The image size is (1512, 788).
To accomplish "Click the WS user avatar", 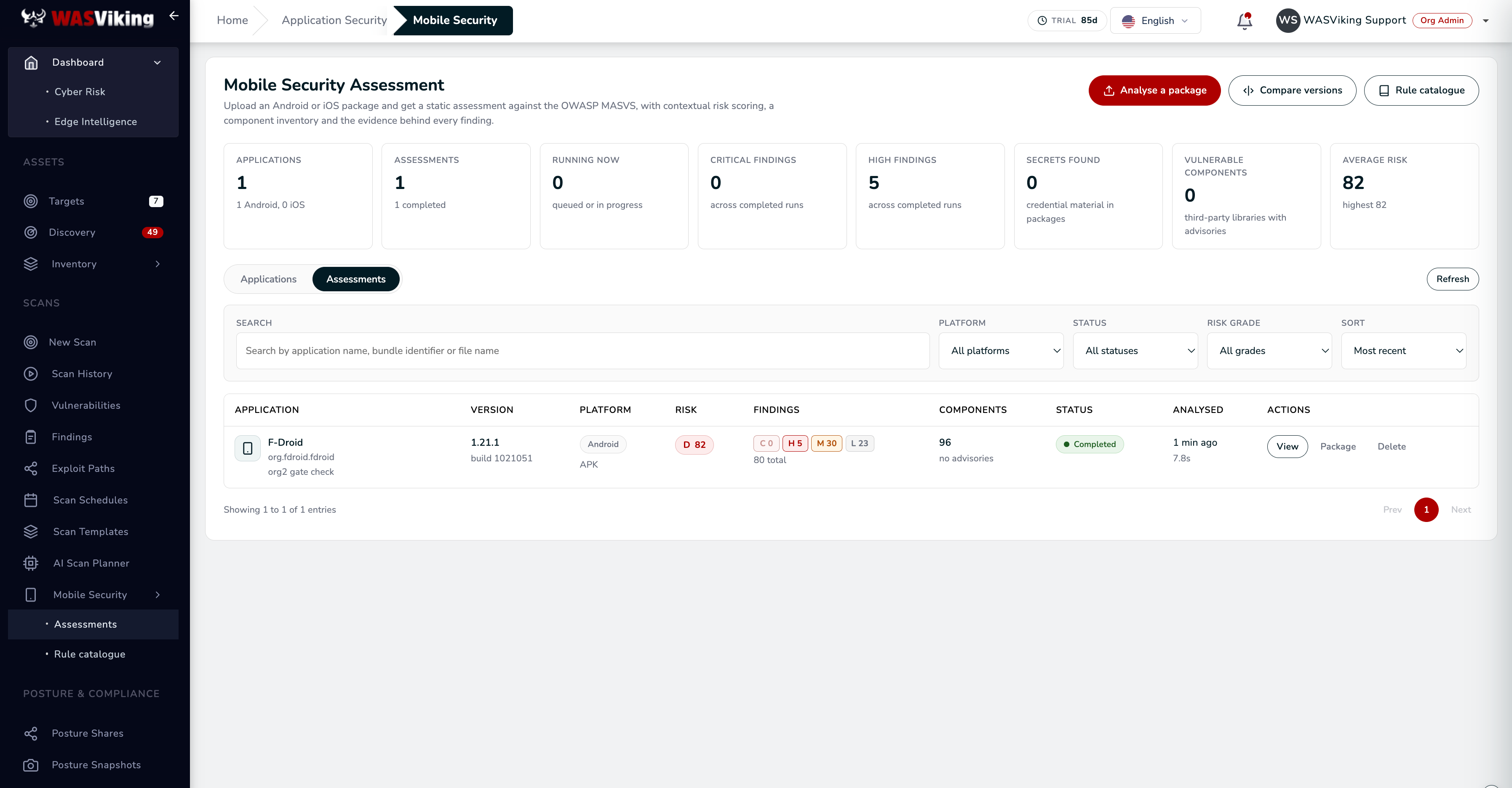I will point(1288,21).
